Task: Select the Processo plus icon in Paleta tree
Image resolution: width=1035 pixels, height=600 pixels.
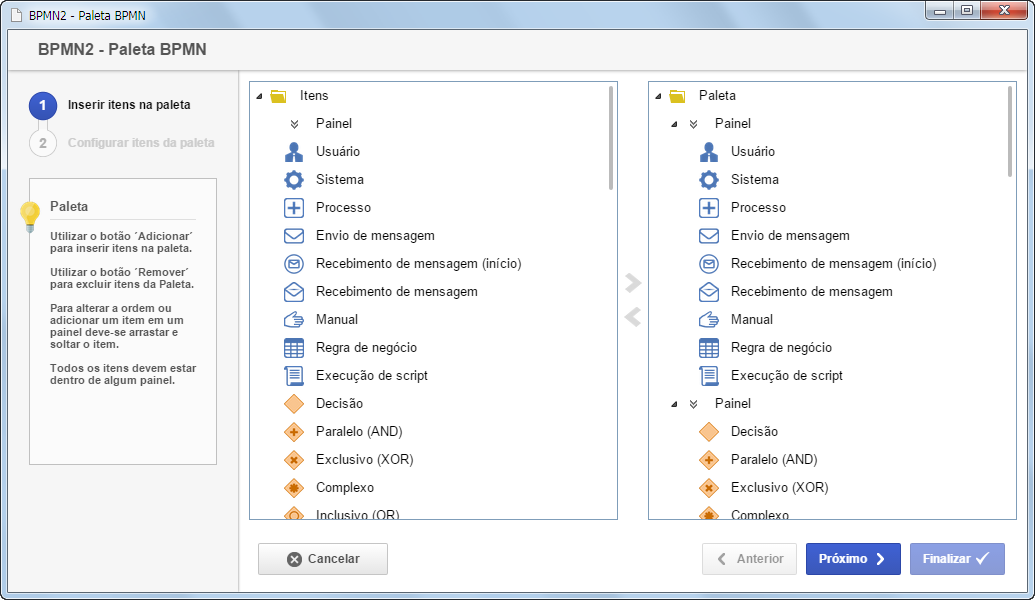Action: coord(709,207)
